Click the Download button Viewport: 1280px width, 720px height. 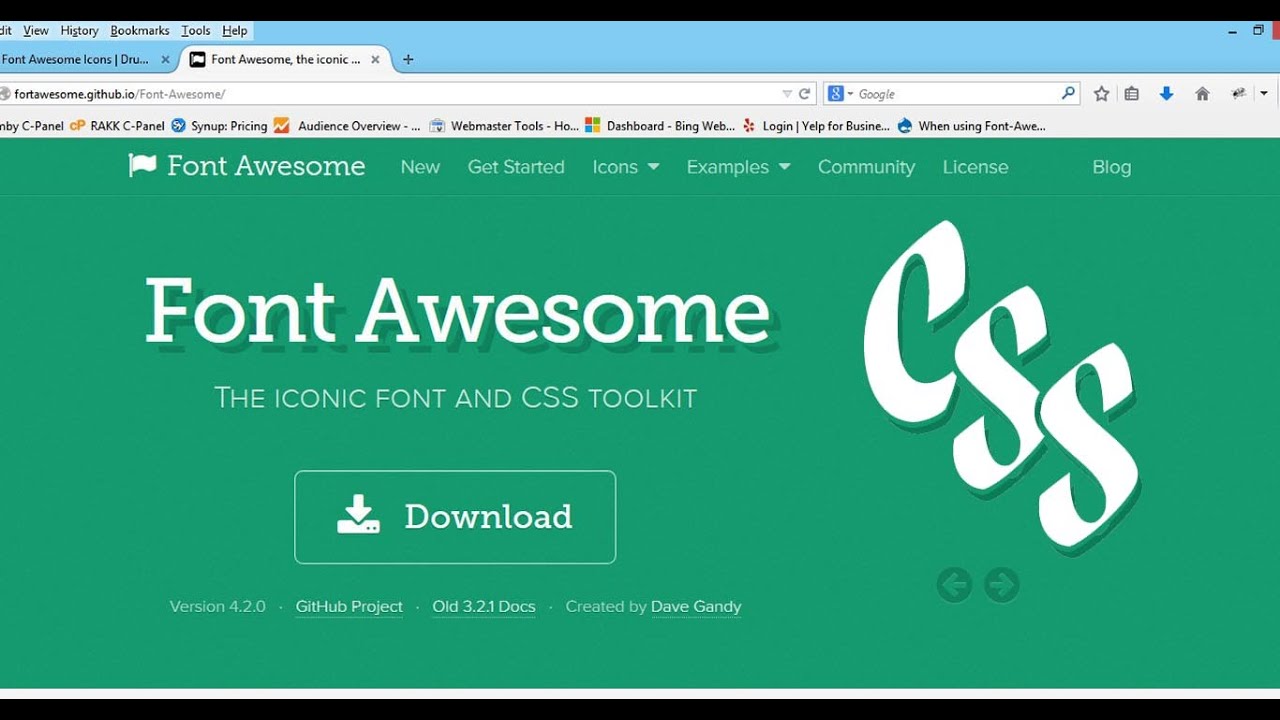click(455, 517)
